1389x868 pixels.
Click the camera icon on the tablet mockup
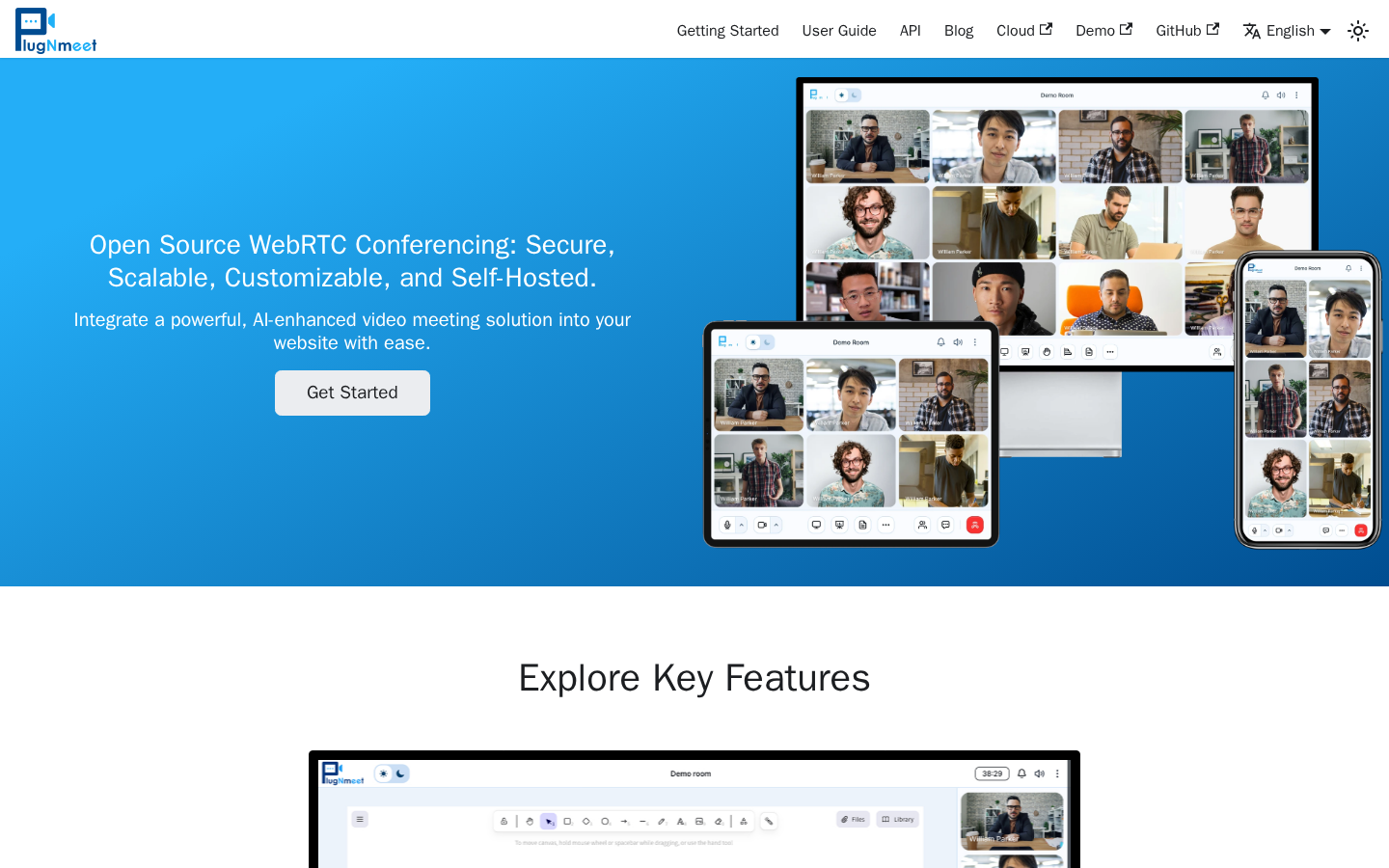762,525
